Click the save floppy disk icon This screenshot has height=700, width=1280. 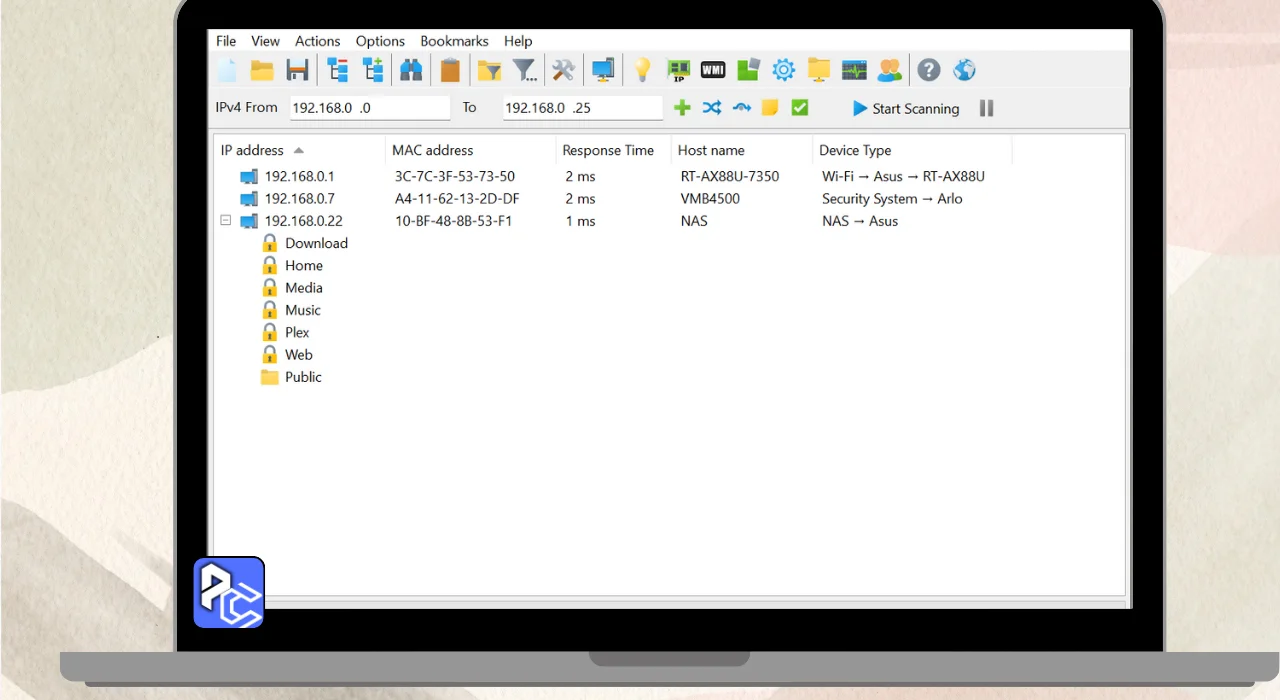(x=297, y=70)
